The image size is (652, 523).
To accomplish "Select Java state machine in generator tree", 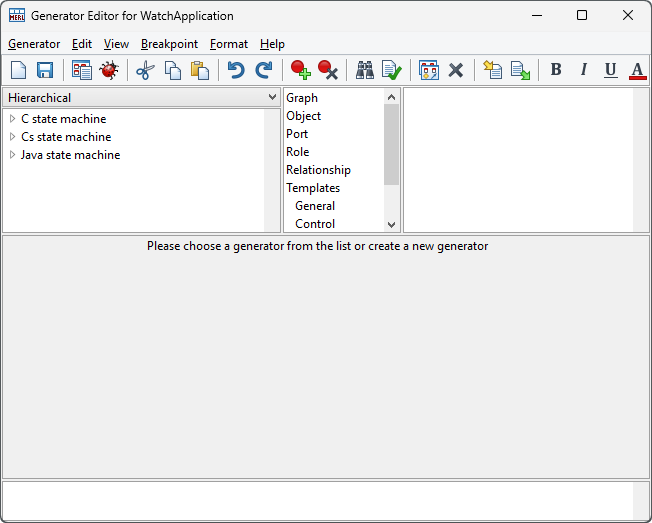I will (71, 155).
